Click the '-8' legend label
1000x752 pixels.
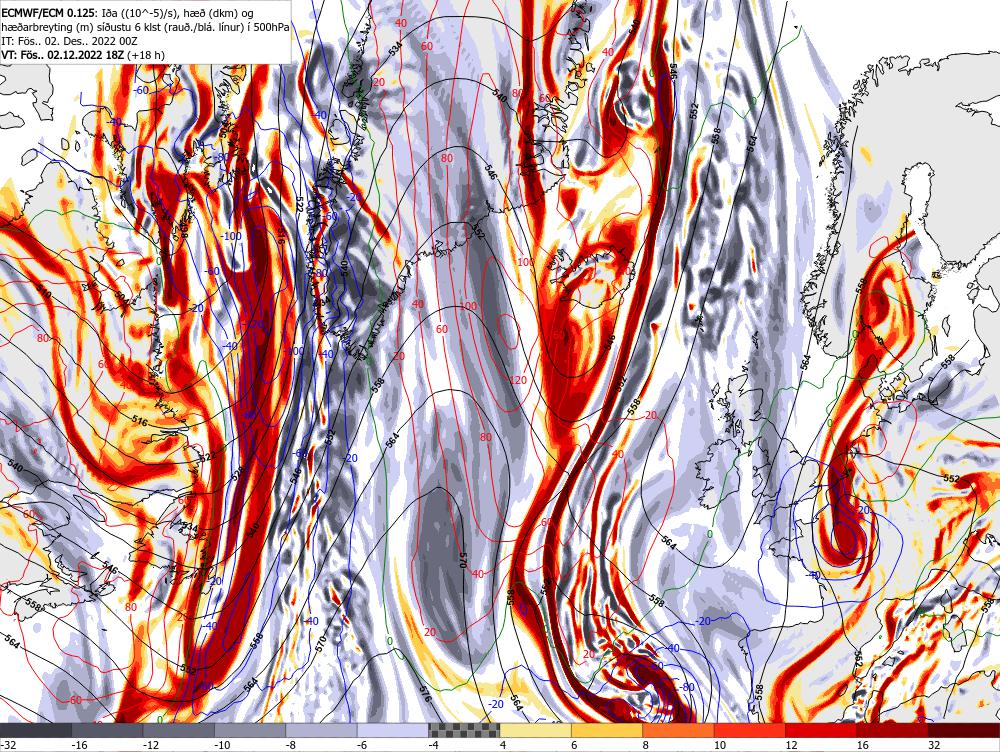[x=291, y=745]
